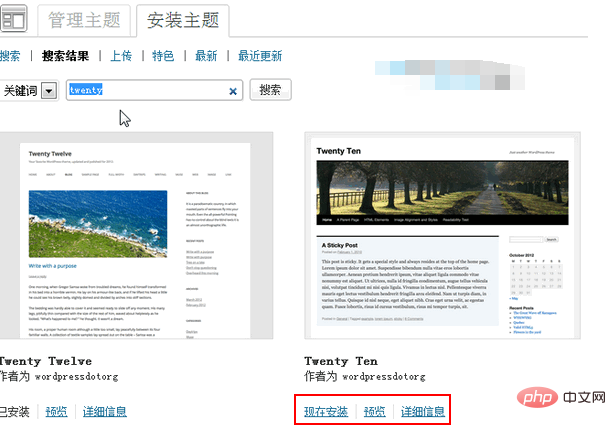616x430 pixels.
Task: Show 特色 featured themes
Action: (x=163, y=56)
